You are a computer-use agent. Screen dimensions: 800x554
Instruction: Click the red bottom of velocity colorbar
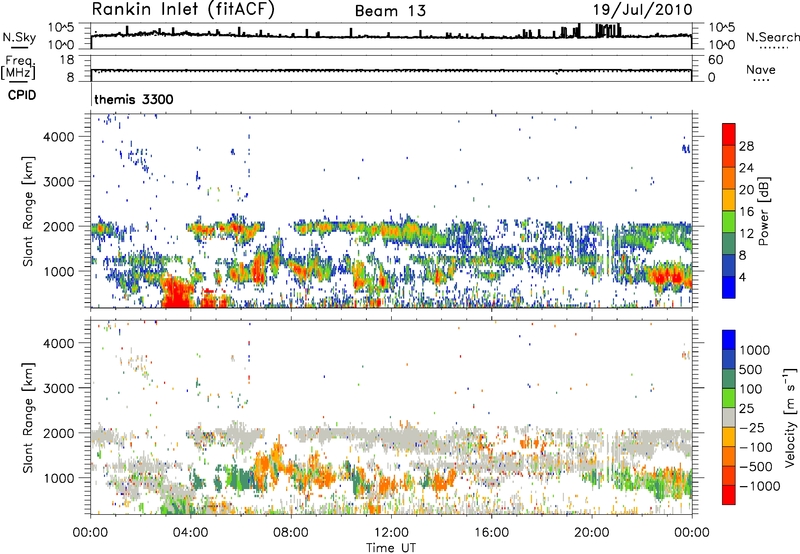coord(729,494)
